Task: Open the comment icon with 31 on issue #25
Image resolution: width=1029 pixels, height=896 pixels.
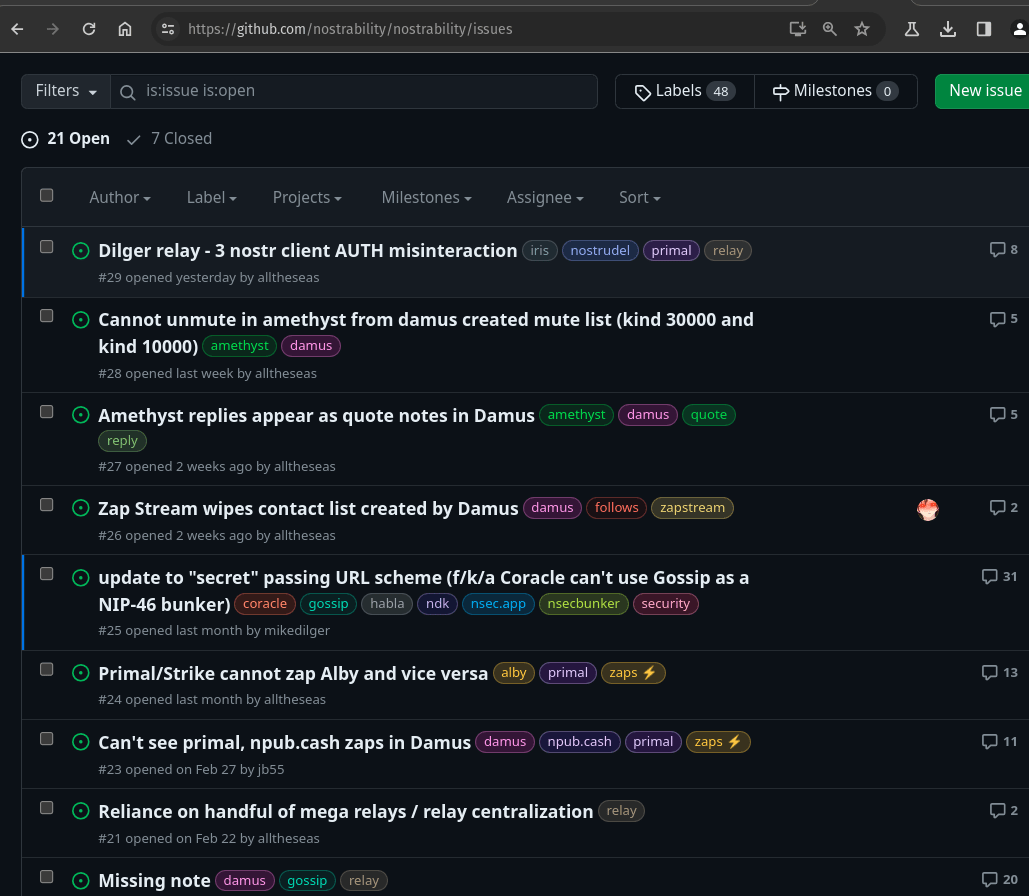Action: [x=999, y=576]
